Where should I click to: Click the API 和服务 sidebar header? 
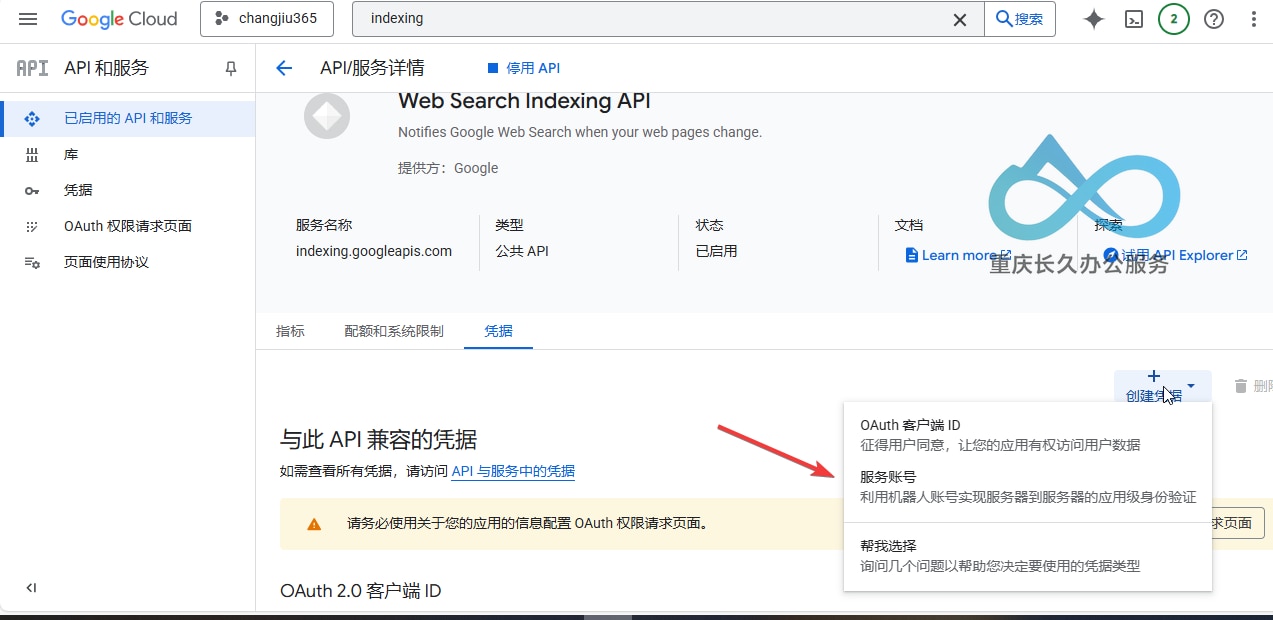point(106,68)
